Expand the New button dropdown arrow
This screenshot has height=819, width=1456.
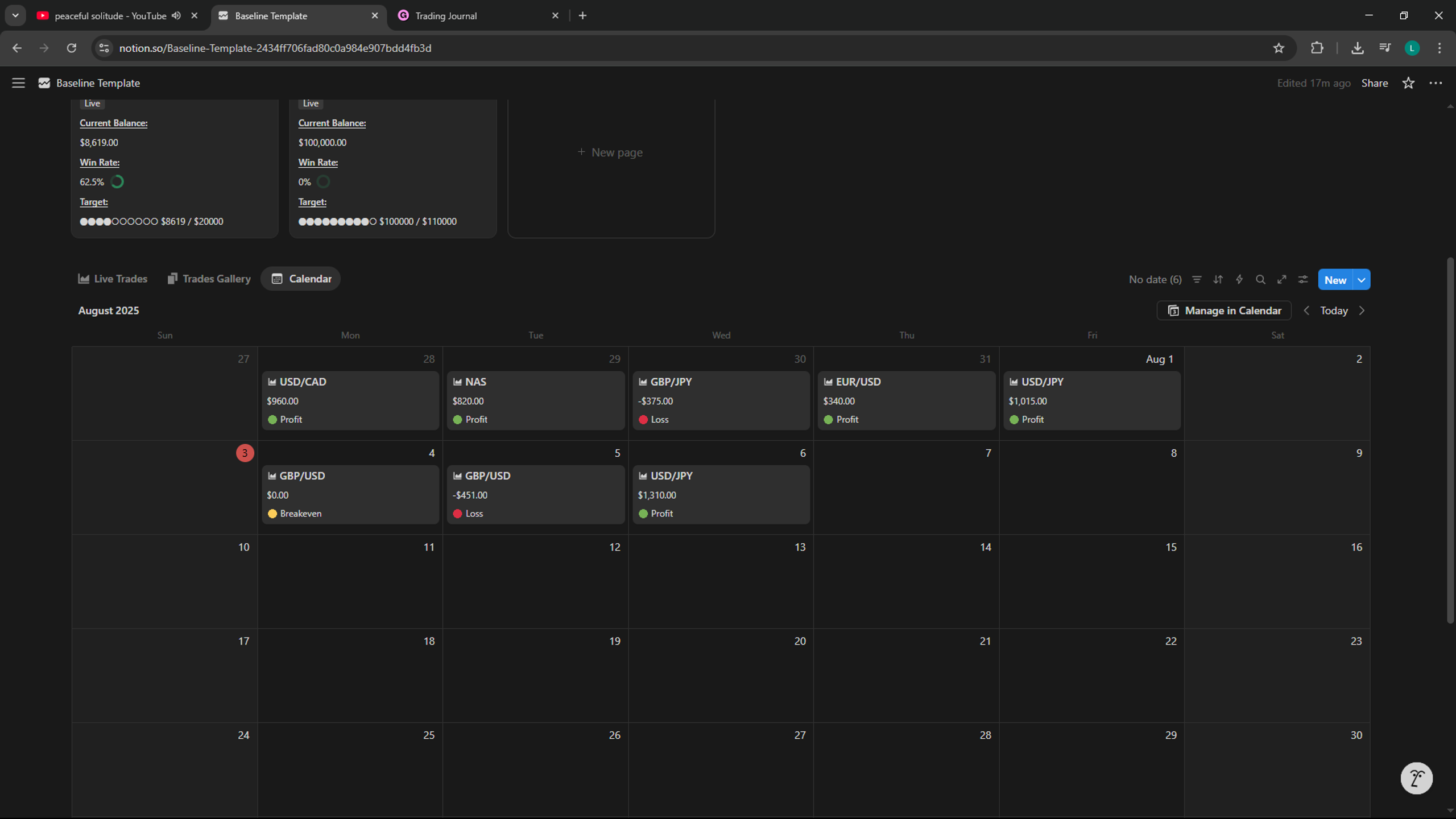(x=1362, y=279)
